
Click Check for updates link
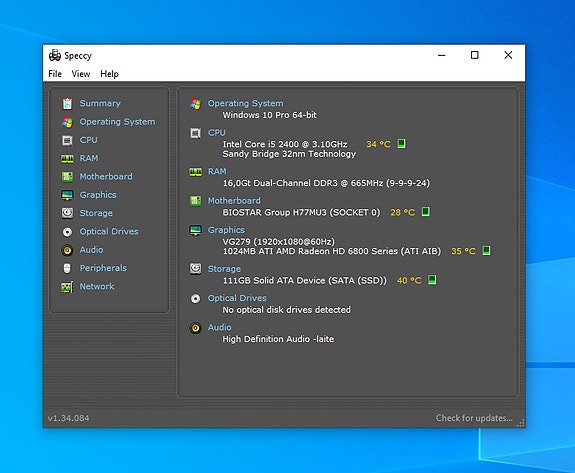[x=474, y=418]
